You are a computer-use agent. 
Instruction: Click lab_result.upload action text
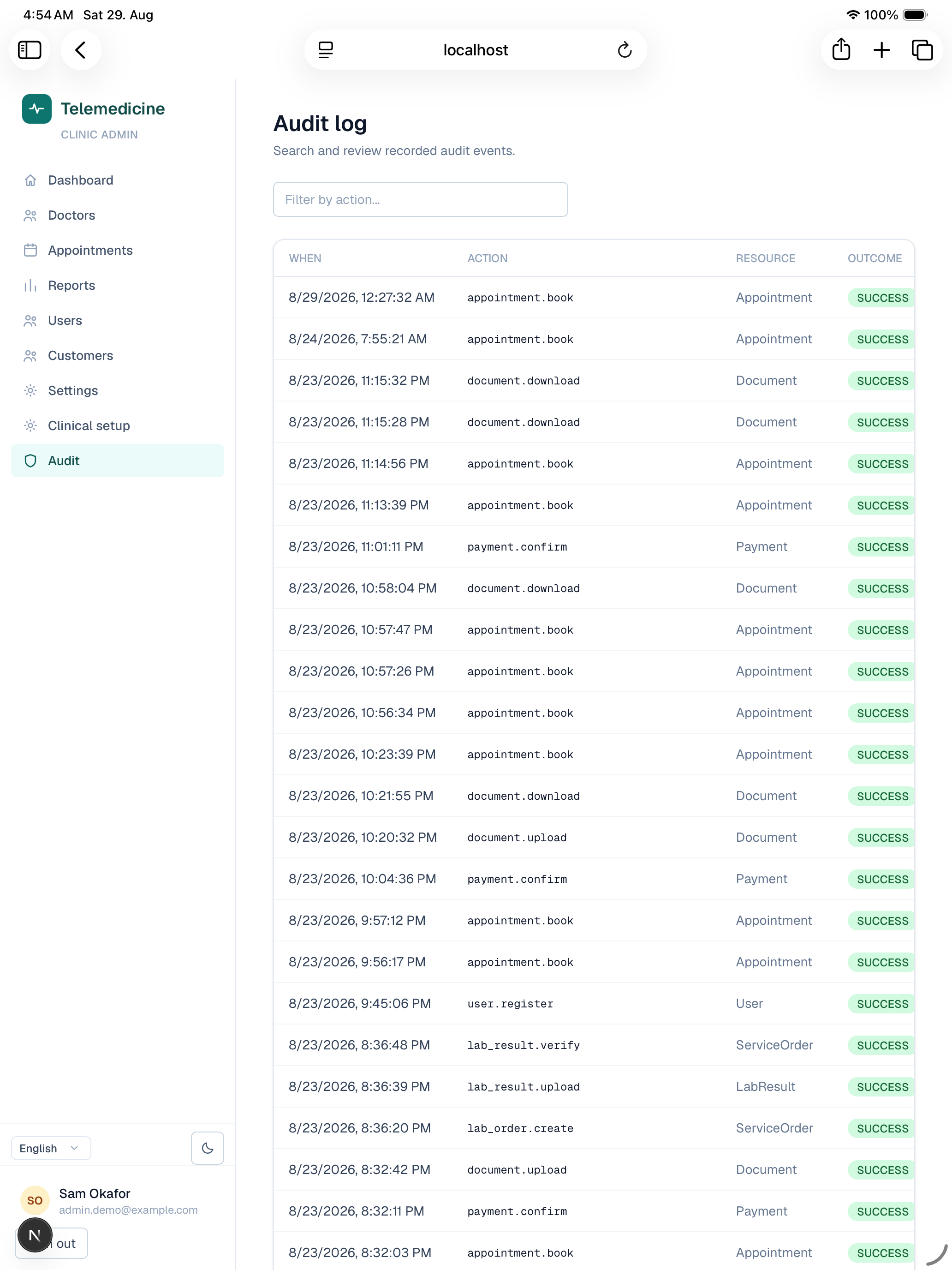pyautogui.click(x=524, y=1086)
